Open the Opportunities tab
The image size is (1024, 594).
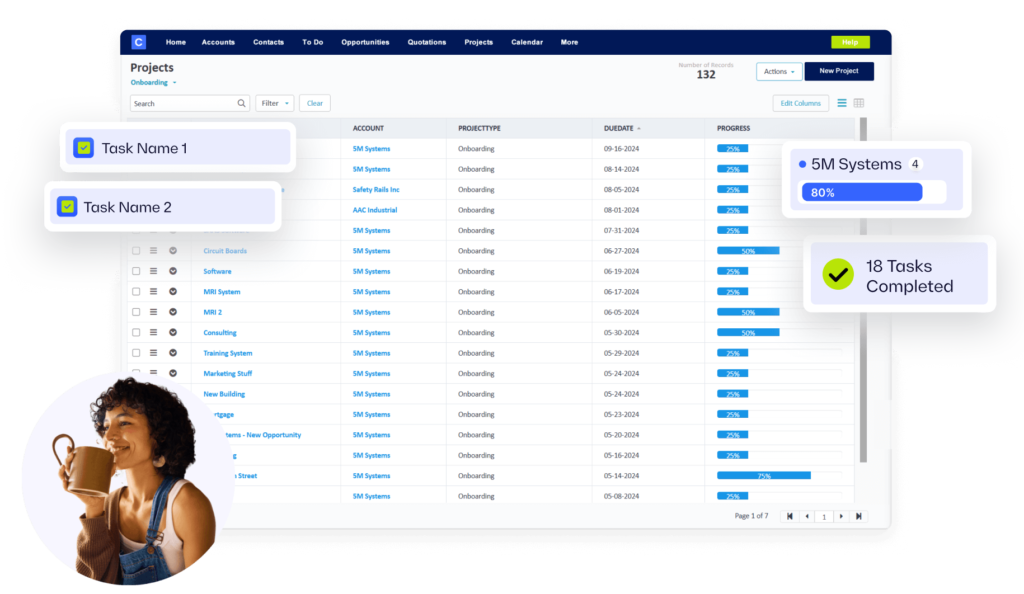click(x=365, y=42)
